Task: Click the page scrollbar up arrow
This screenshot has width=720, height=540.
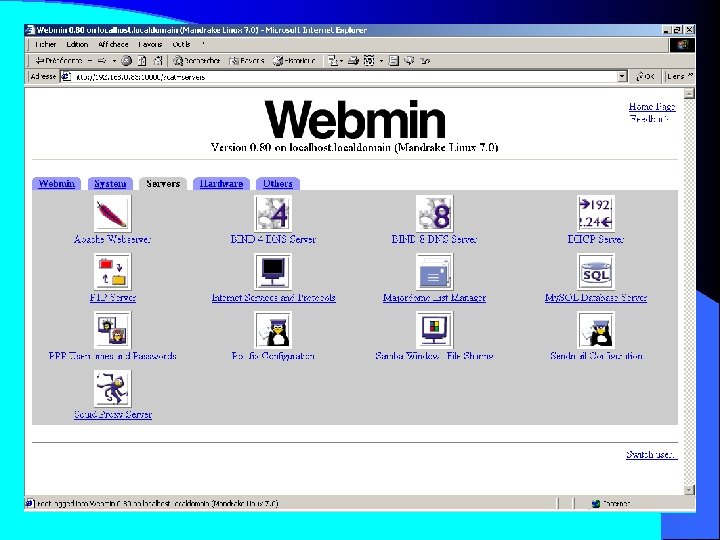Action: click(x=689, y=94)
